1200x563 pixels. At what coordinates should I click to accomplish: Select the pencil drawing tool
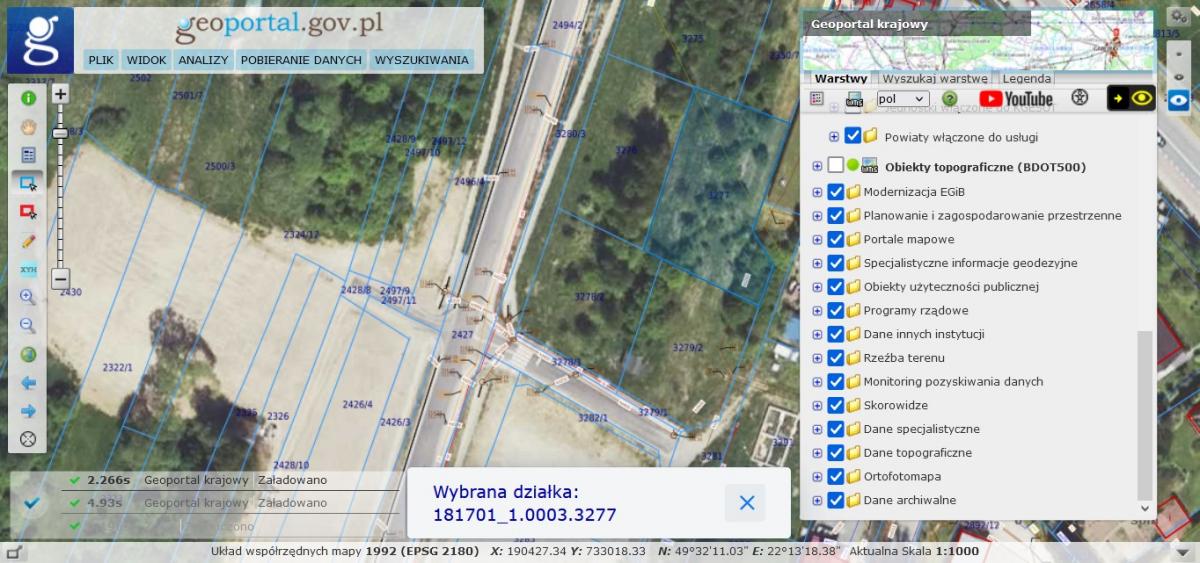point(28,240)
